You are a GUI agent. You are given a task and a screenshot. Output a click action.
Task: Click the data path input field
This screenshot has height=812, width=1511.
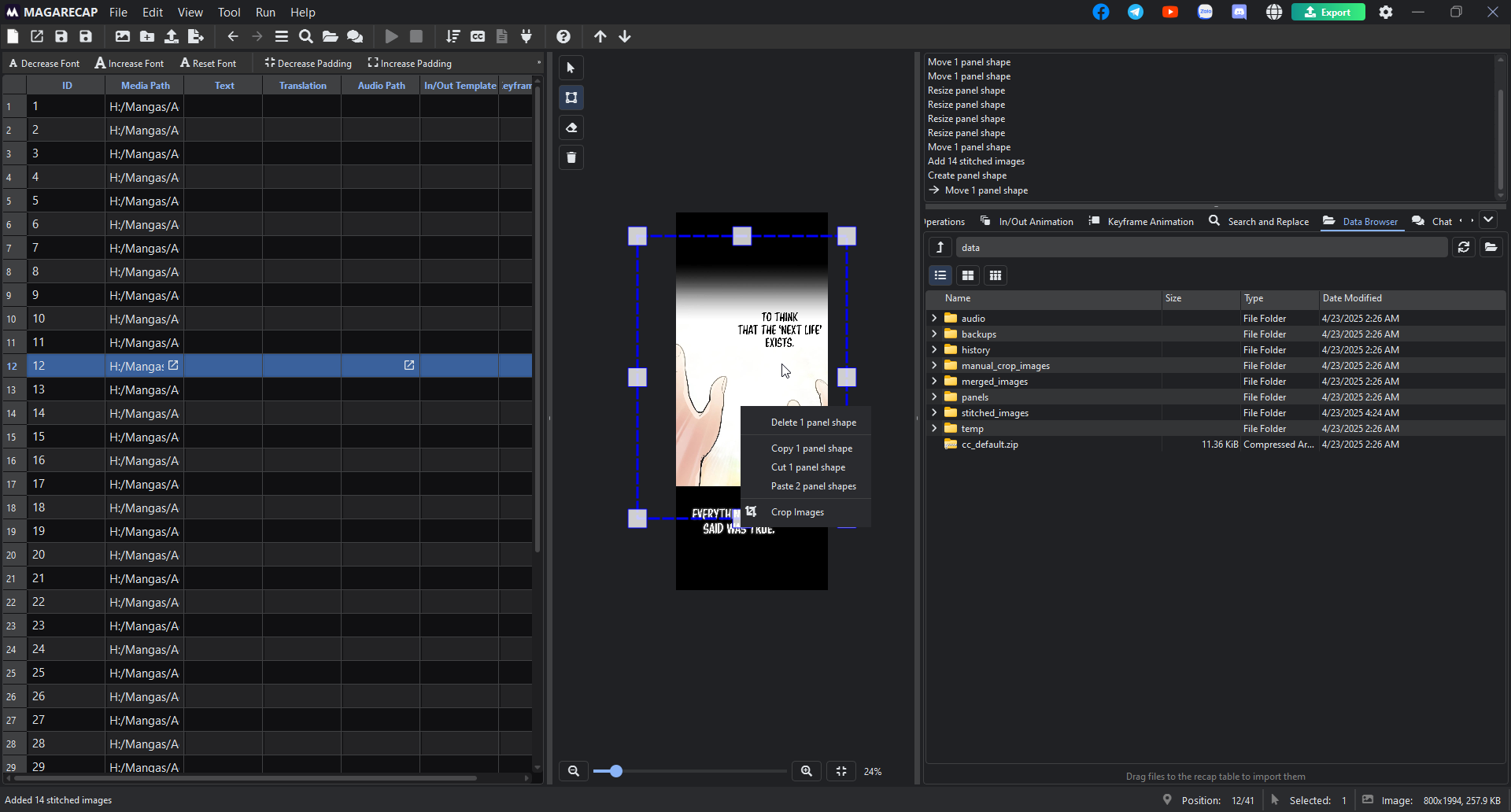(x=1202, y=247)
